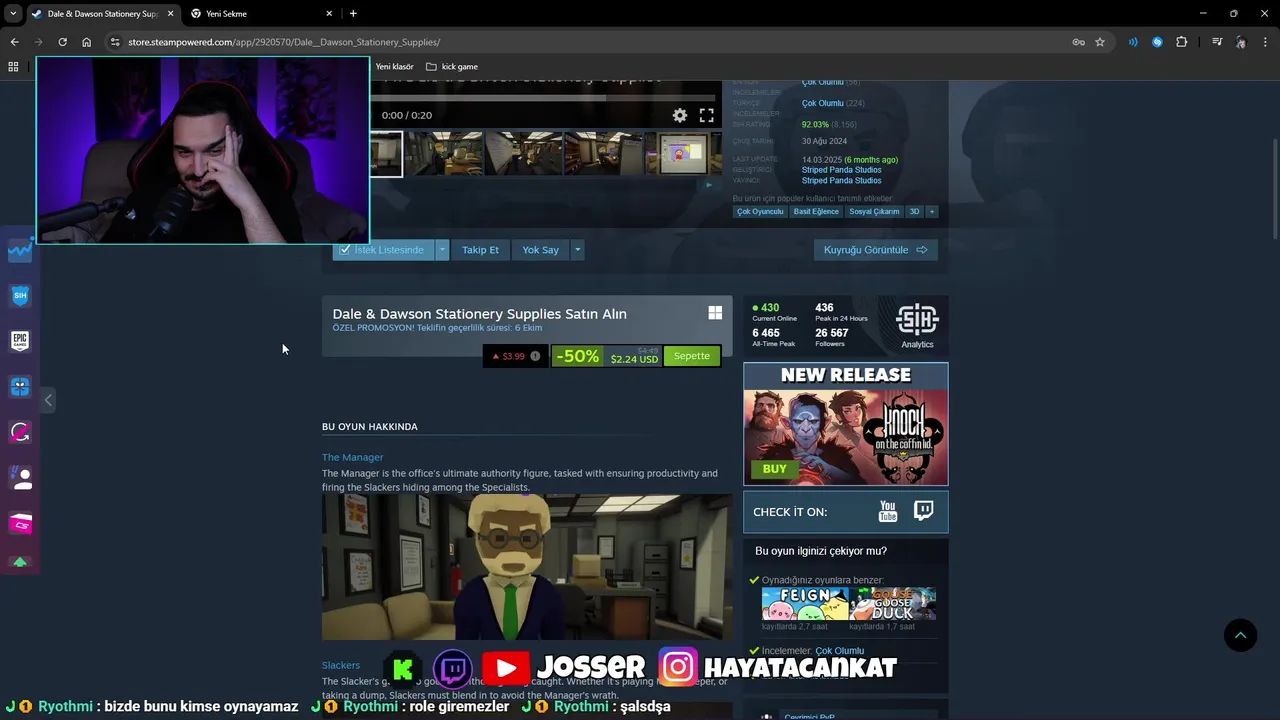
Task: Open Twitch link in Check It On
Action: (x=924, y=512)
